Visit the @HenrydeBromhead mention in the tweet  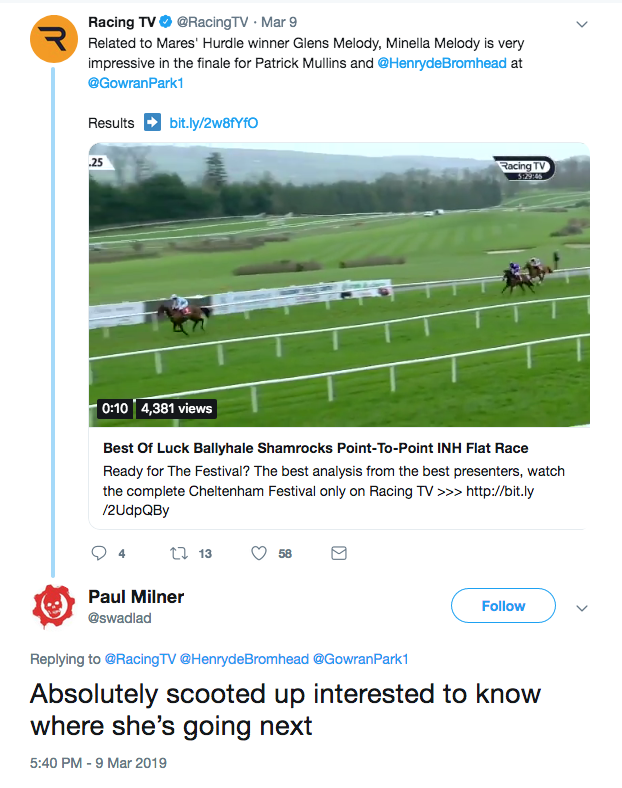coord(442,63)
